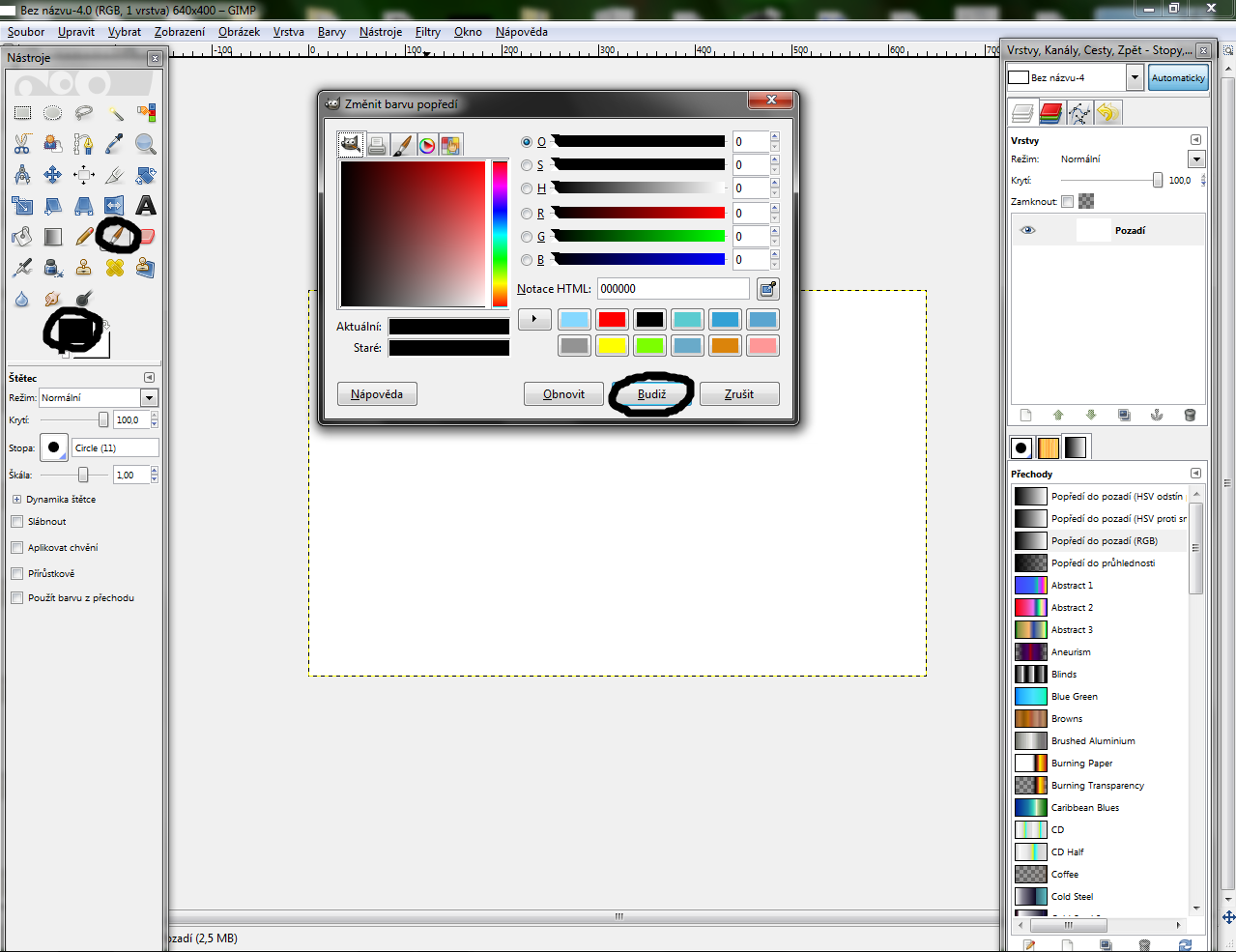Viewport: 1236px width, 952px height.
Task: Pick the yellow color swatch
Action: 612,345
